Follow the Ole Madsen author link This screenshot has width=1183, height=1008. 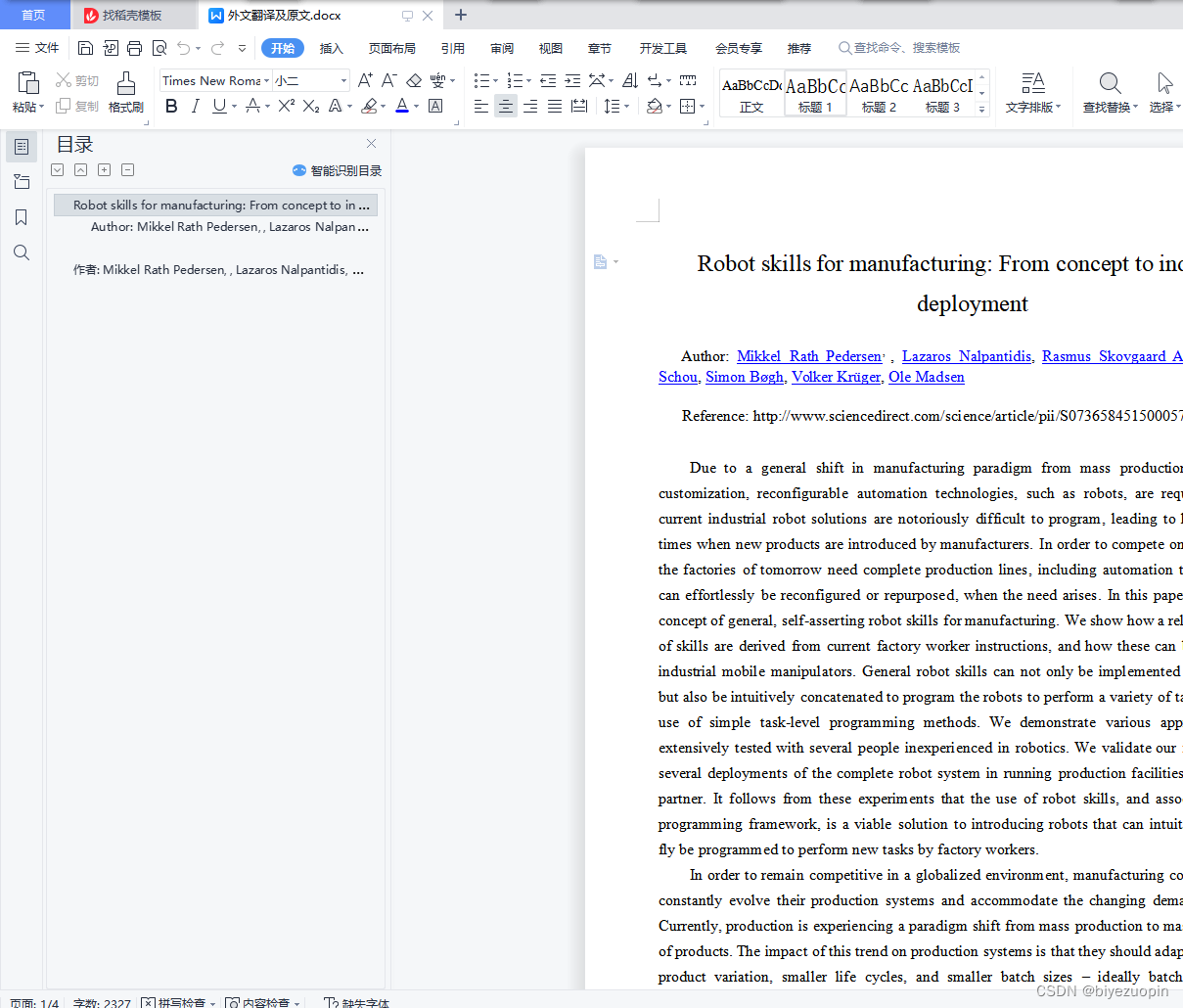click(927, 377)
